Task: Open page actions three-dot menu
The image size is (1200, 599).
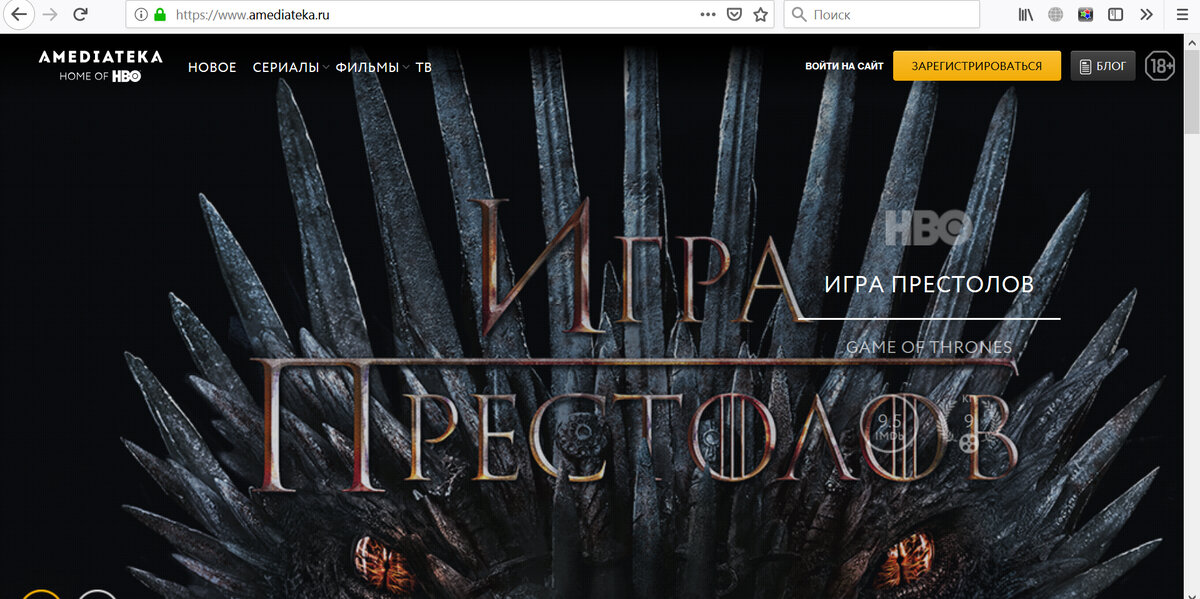Action: pos(708,15)
